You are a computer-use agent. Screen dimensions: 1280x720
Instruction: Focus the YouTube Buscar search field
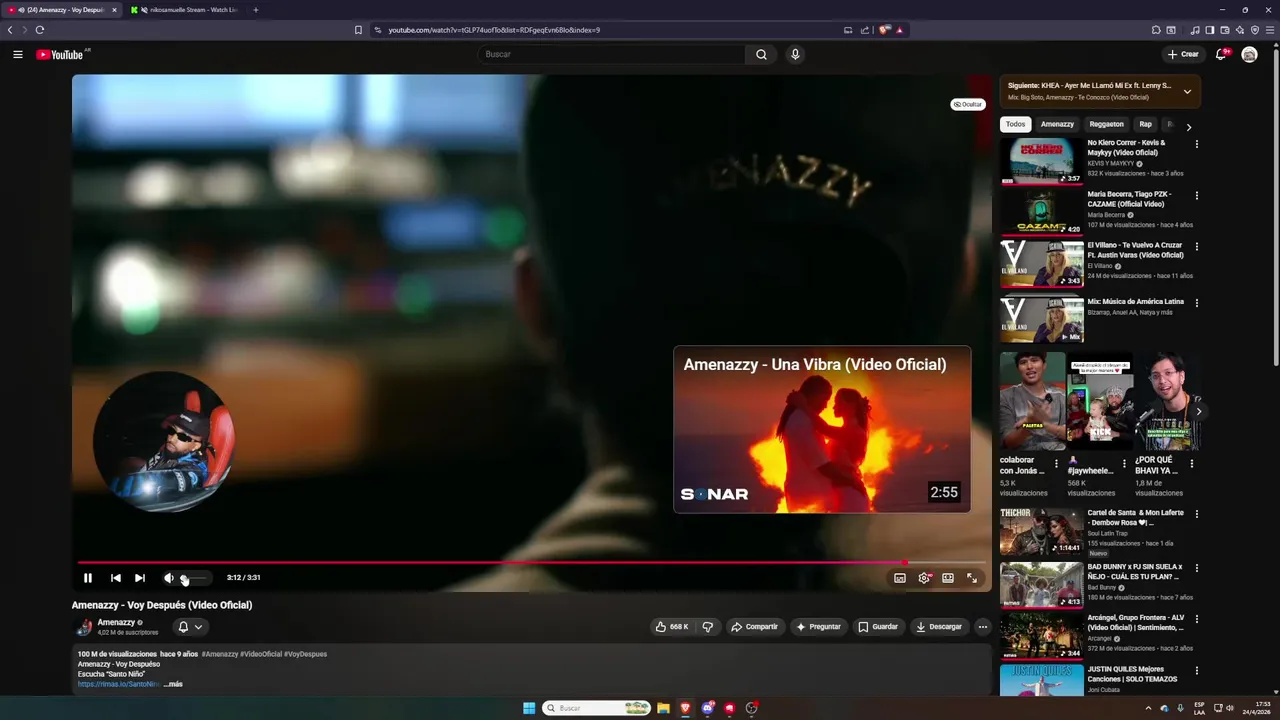coord(611,54)
